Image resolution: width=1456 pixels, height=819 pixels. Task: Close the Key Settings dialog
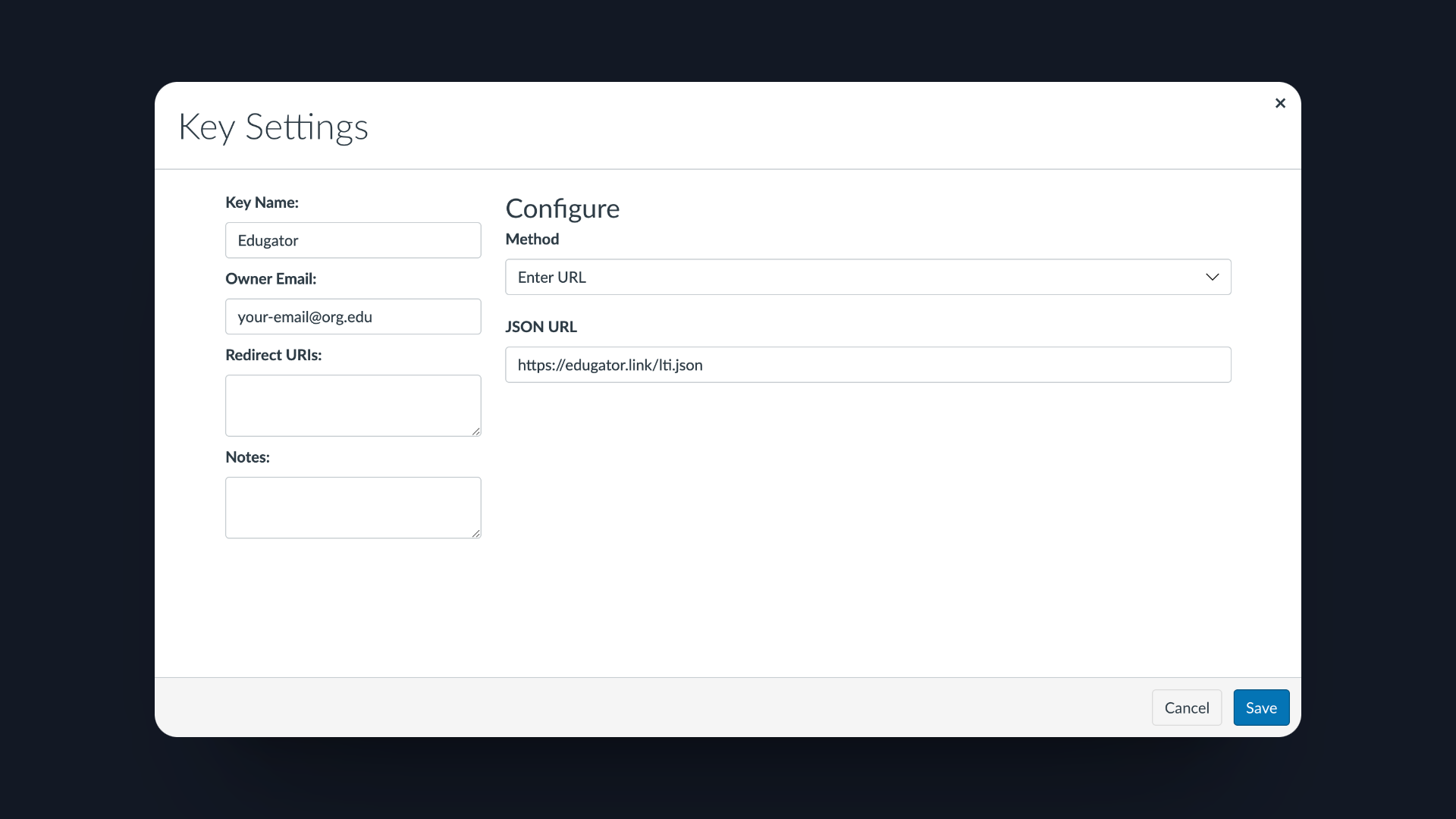[x=1280, y=103]
